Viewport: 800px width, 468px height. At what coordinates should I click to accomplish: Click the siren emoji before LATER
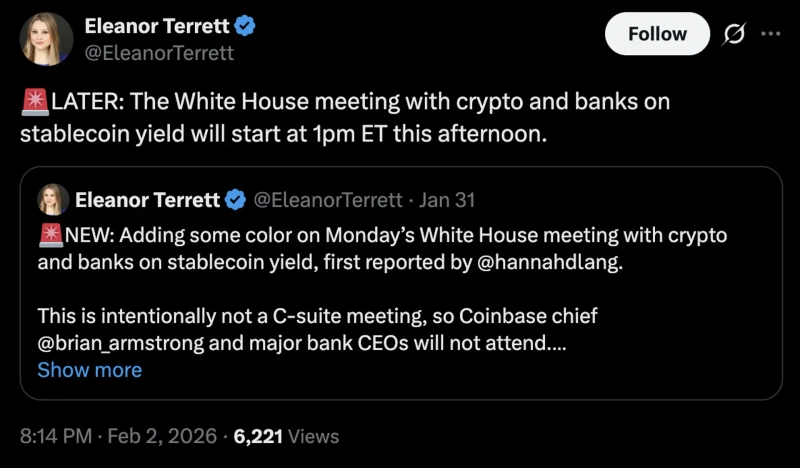pos(35,102)
